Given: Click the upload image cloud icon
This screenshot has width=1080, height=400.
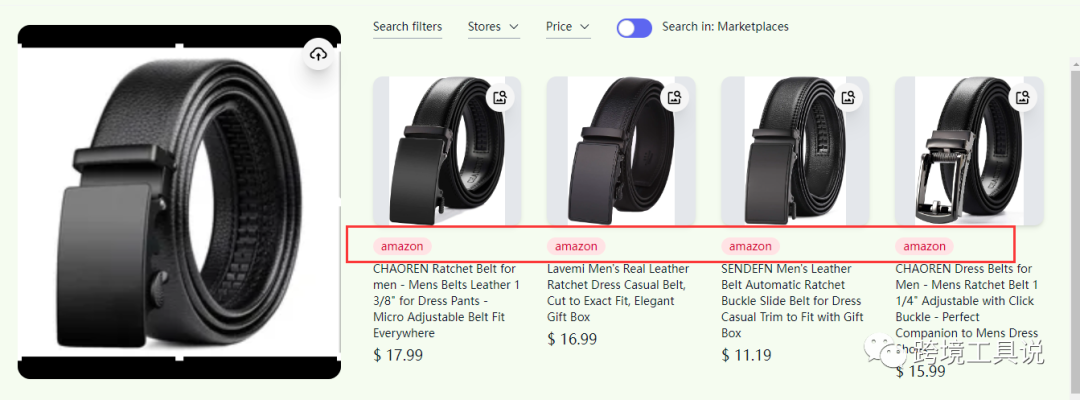Looking at the screenshot, I should (318, 55).
